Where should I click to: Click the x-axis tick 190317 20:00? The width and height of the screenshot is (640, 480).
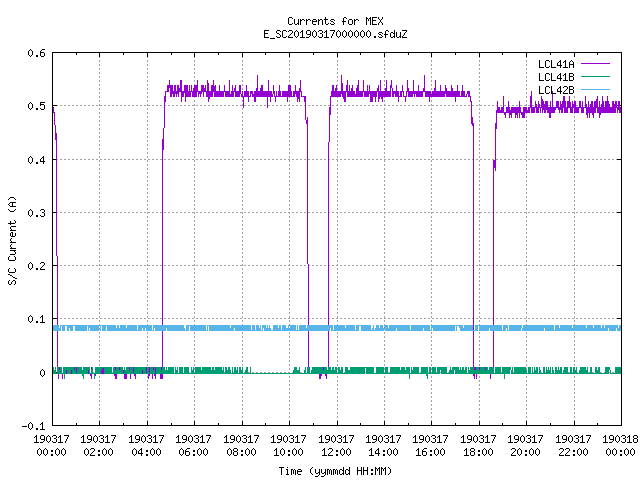pos(525,445)
